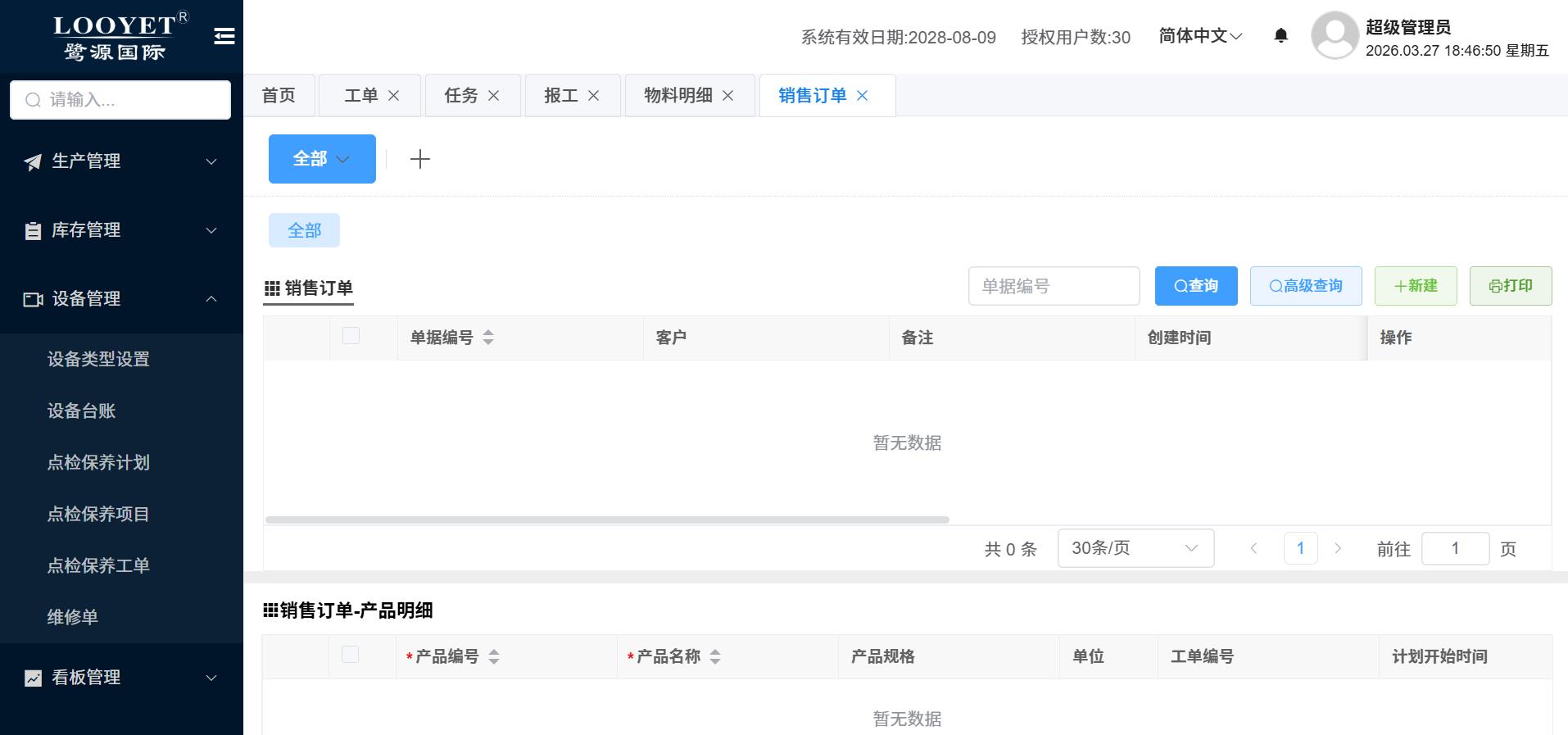1568x735 pixels.
Task: Toggle the sidebar collapse hamburger icon
Action: 224,36
